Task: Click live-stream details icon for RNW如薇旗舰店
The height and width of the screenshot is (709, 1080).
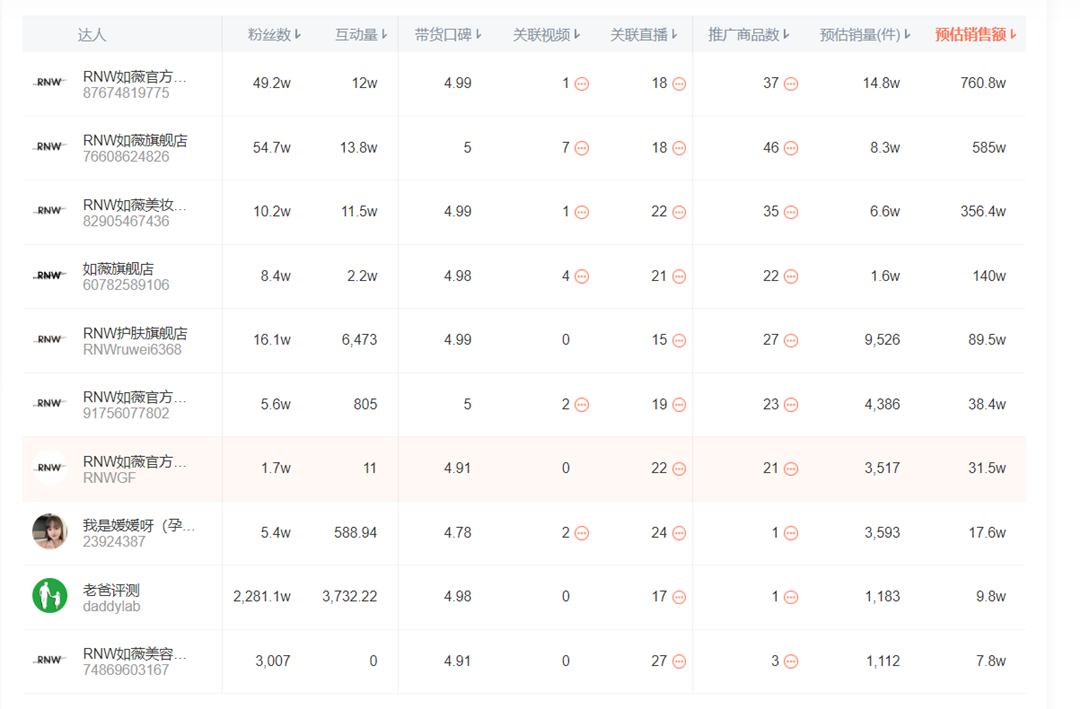Action: (x=679, y=148)
